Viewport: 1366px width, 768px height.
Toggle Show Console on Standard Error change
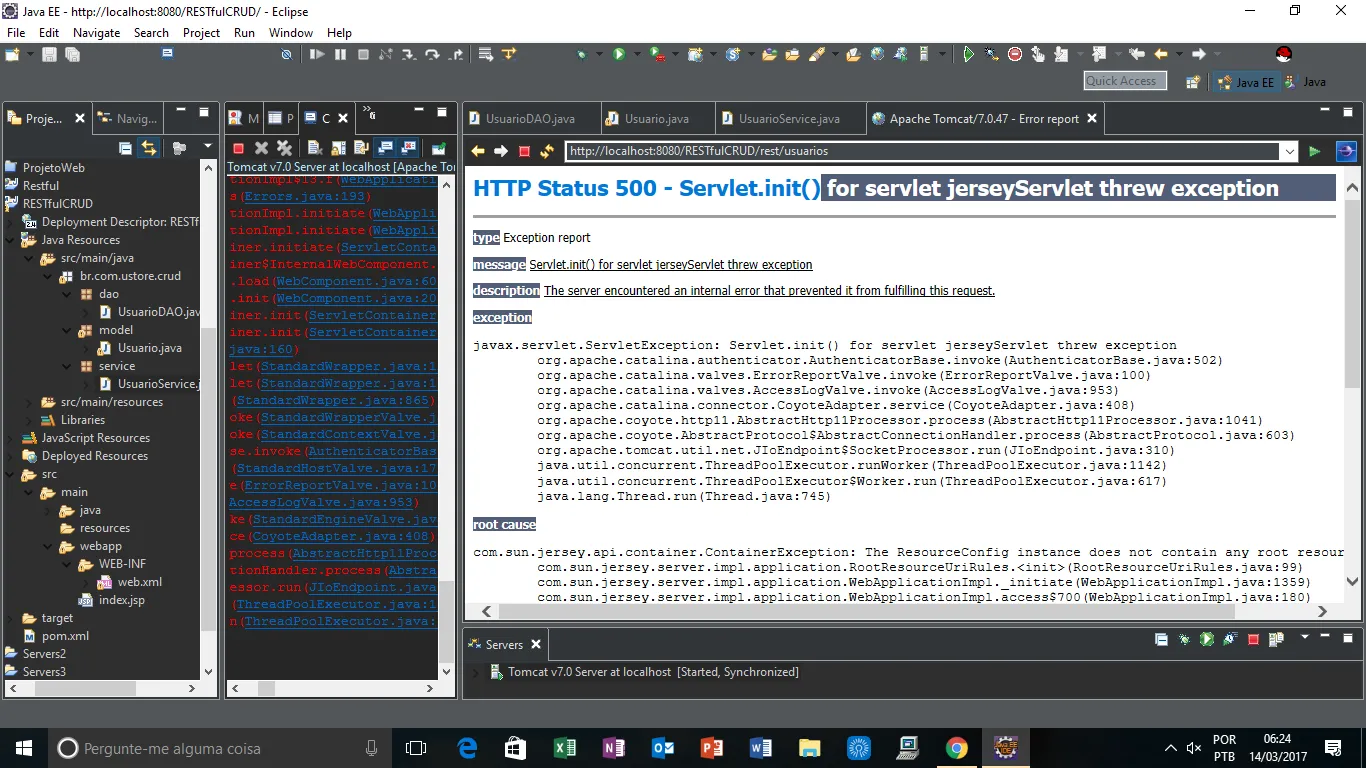click(x=408, y=148)
